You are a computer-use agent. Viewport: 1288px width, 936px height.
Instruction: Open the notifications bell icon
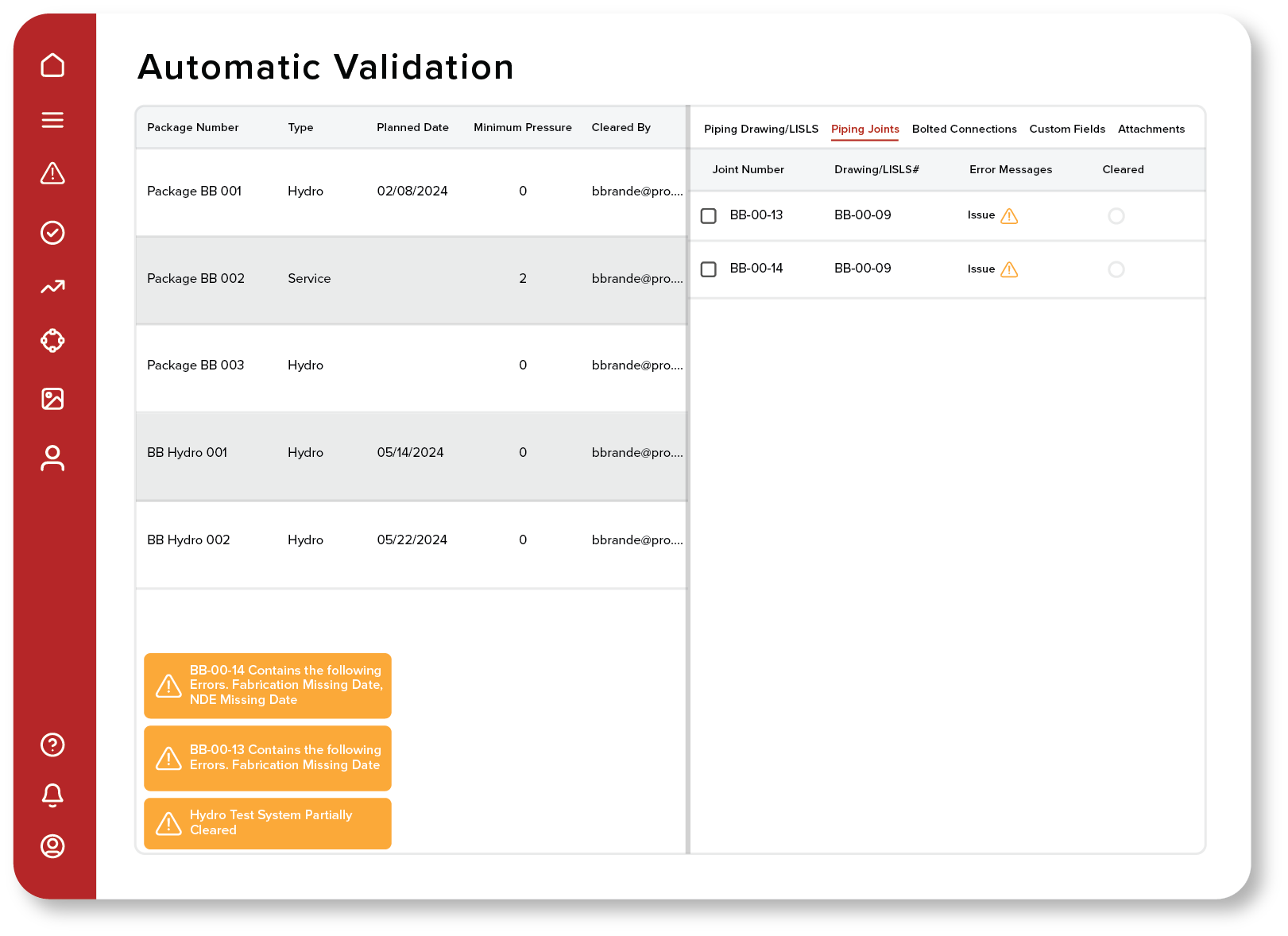click(x=52, y=795)
